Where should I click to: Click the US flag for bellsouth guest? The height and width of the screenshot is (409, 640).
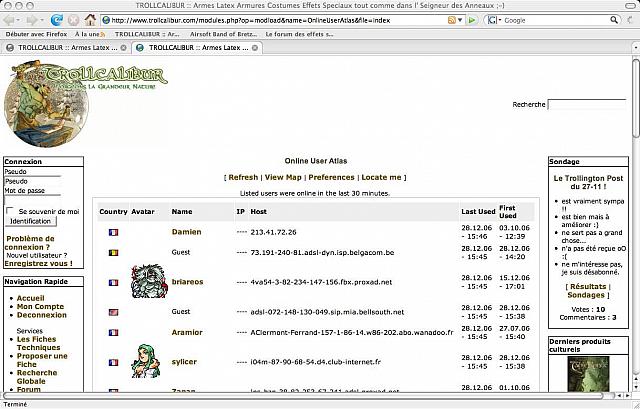click(x=113, y=312)
